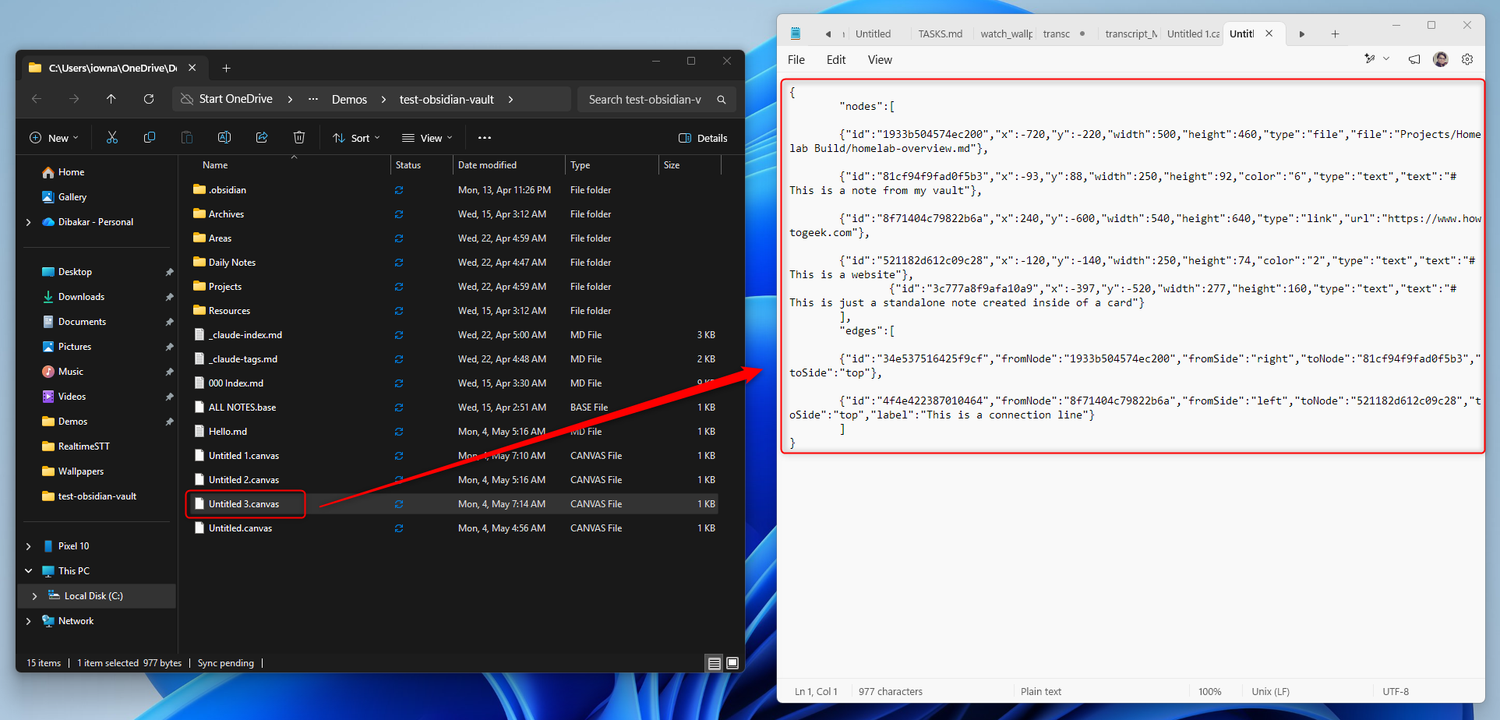Screen dimensions: 1500x720
Task: Sort files by the Name column header
Action: pos(215,165)
